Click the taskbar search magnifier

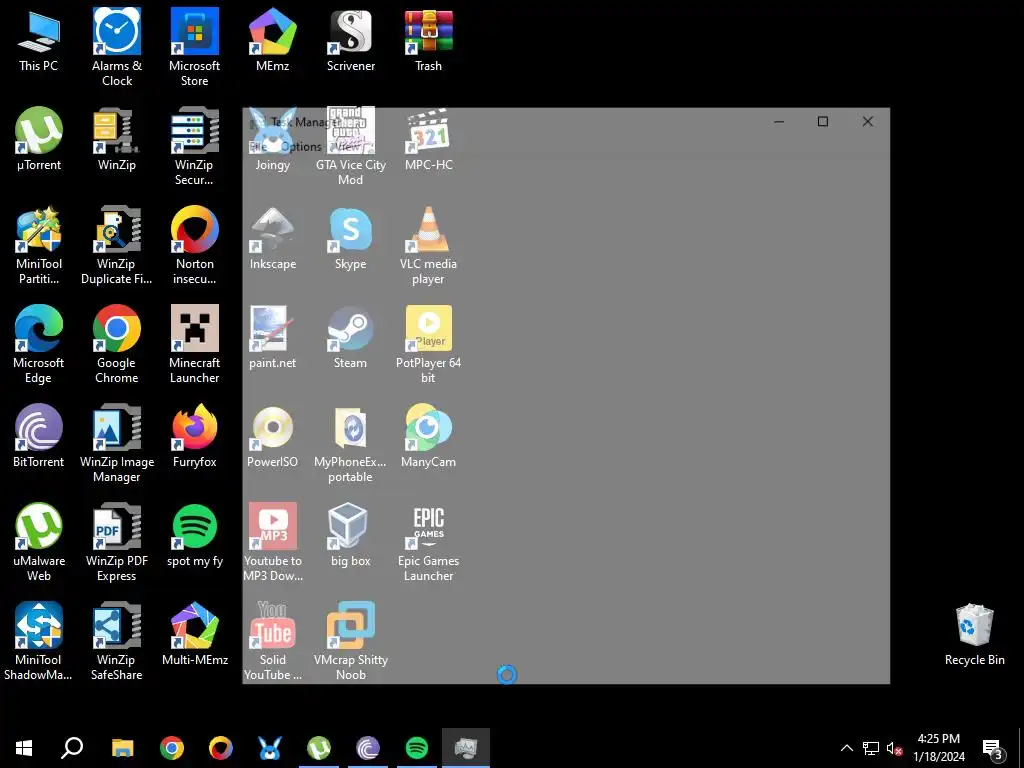pyautogui.click(x=72, y=748)
